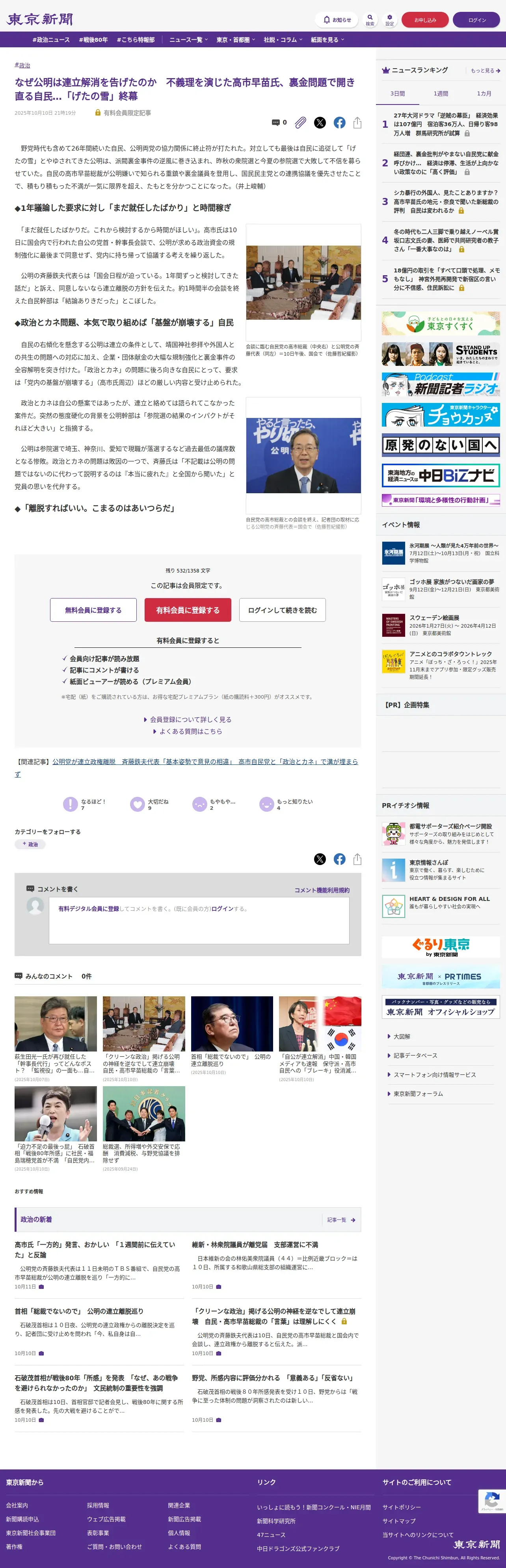Screen dimensions: 506x1568
Task: Open the コメント機能利用規約 link
Action: [322, 890]
